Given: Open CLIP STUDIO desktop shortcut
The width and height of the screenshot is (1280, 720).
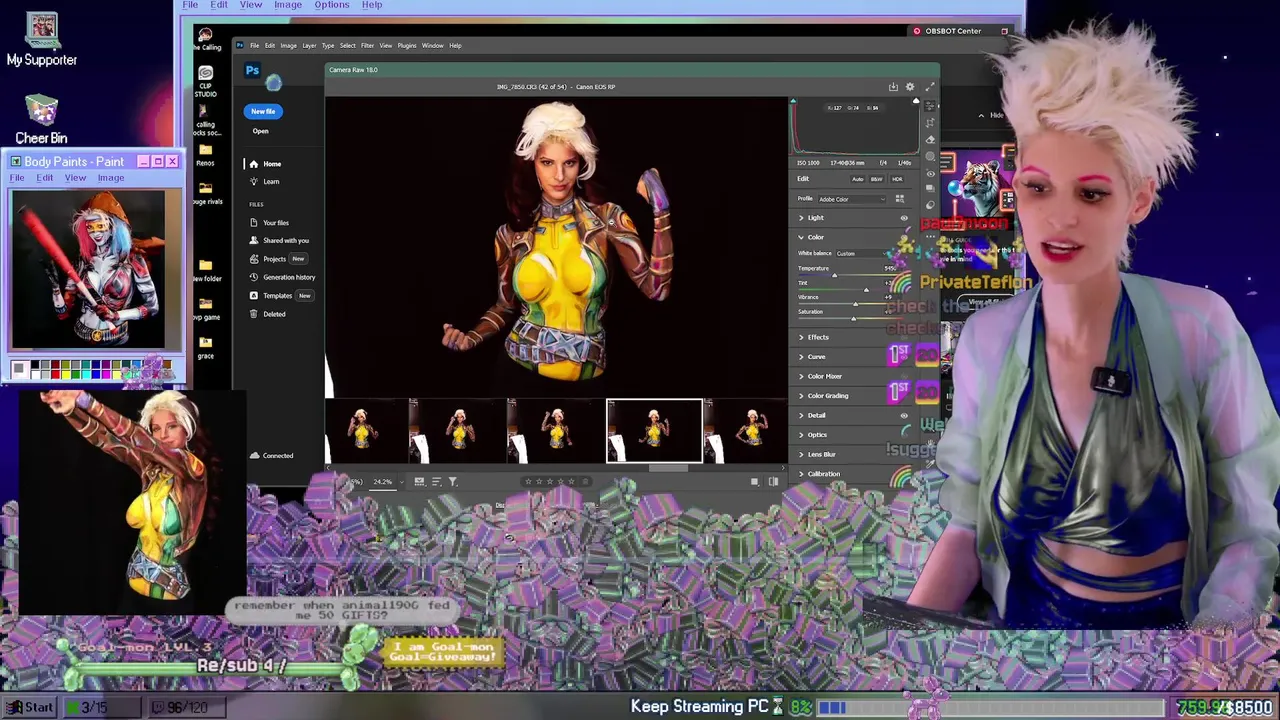Looking at the screenshot, I should (205, 82).
